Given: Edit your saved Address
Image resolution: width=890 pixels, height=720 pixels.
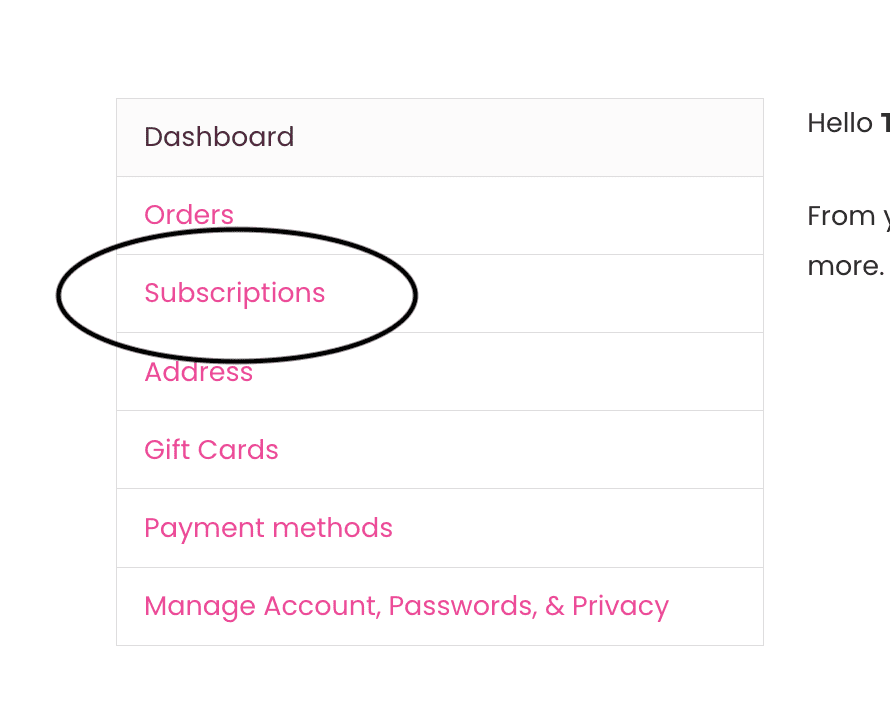Looking at the screenshot, I should (x=198, y=372).
